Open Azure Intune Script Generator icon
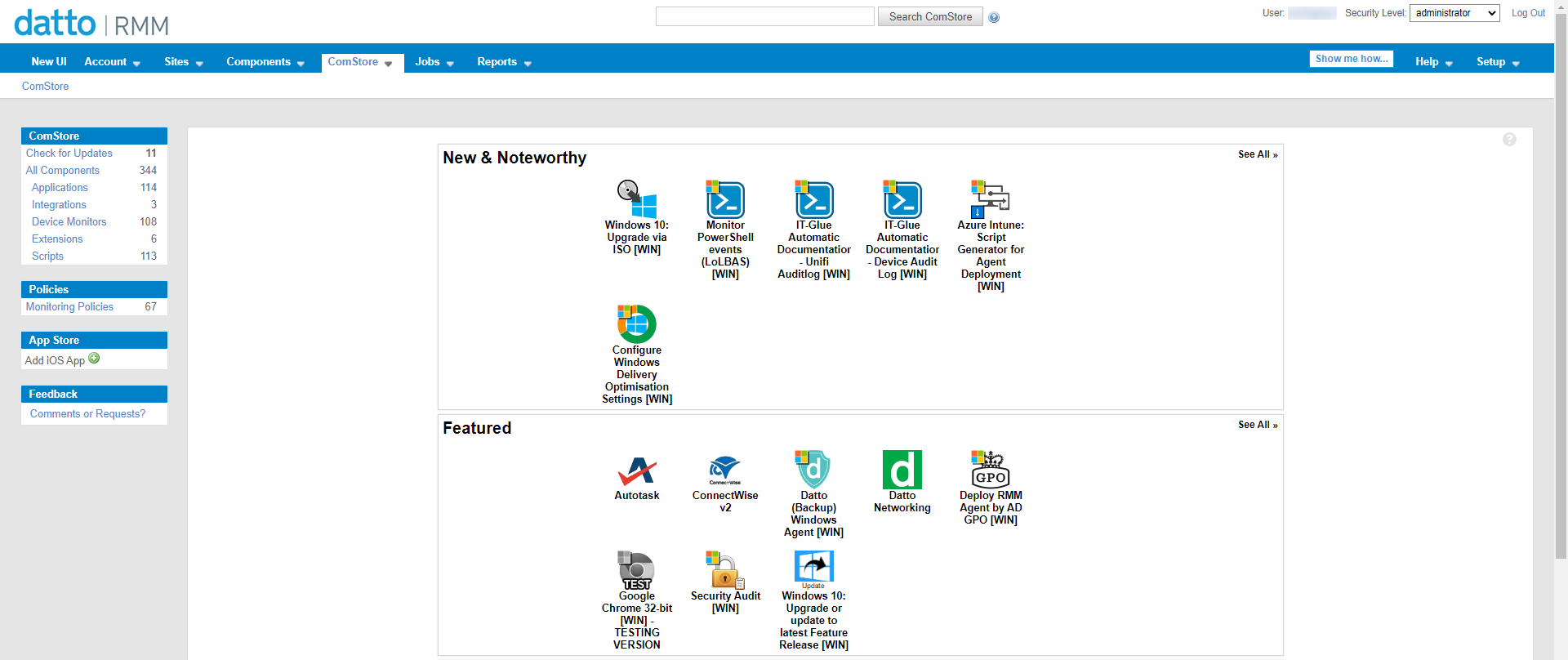 coord(991,198)
